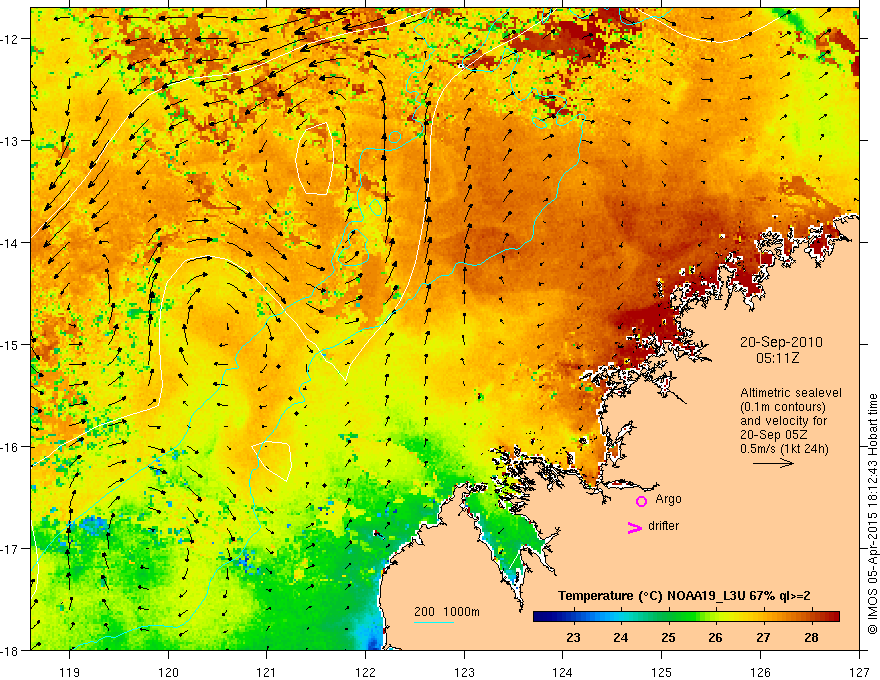This screenshot has width=880, height=680.
Task: Click the 'and velocity for' legend line
Action: 783,421
